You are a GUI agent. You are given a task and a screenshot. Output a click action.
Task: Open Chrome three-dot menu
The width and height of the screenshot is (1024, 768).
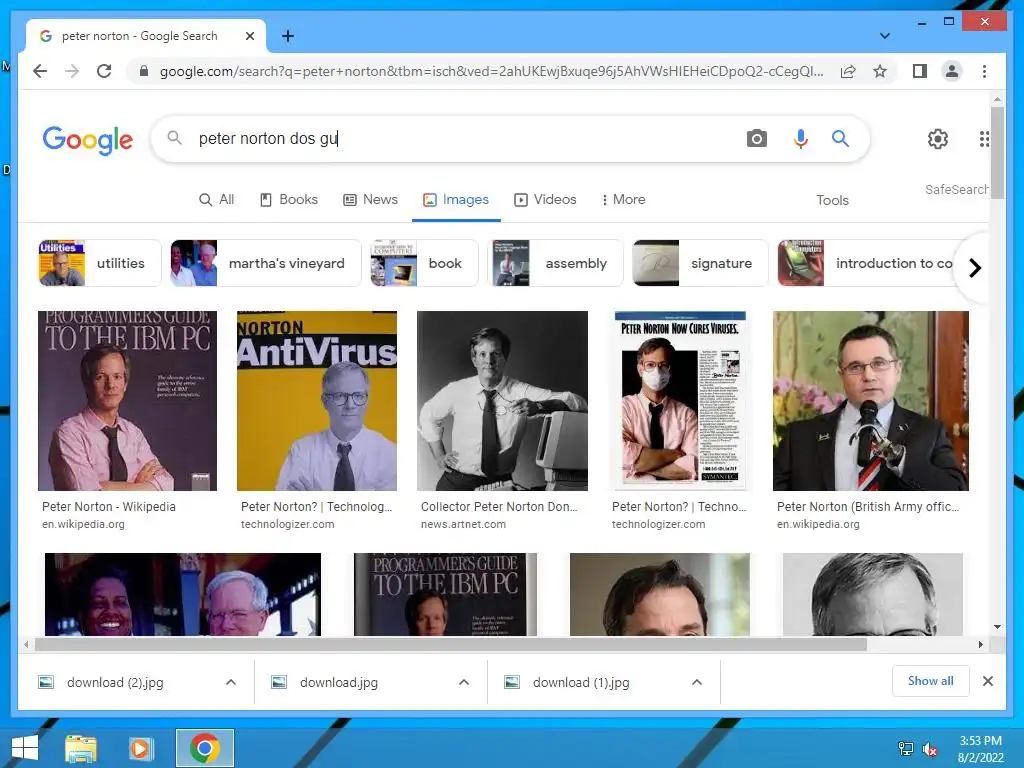[x=984, y=71]
